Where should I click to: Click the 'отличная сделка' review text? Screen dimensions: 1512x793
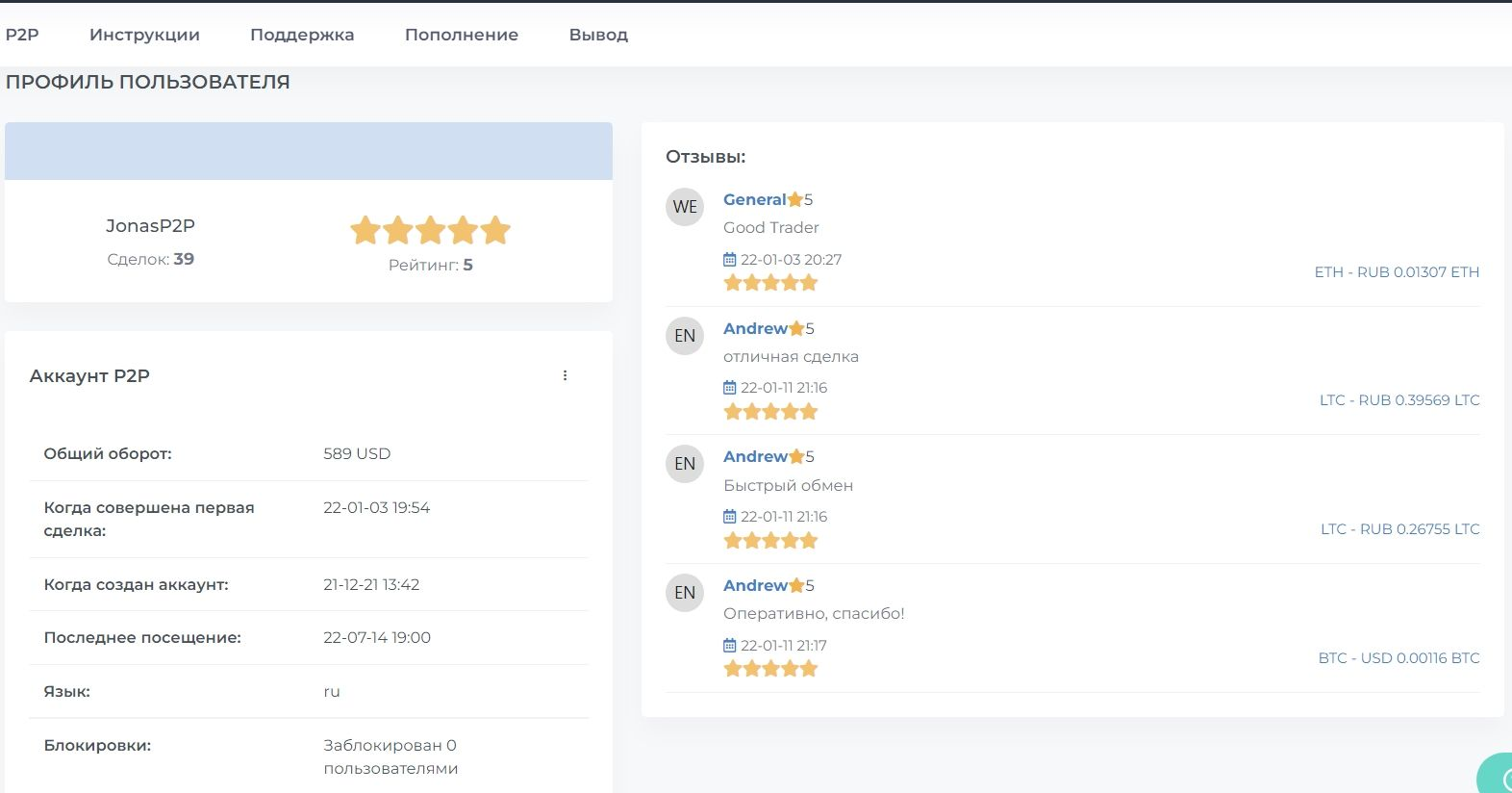pos(791,356)
